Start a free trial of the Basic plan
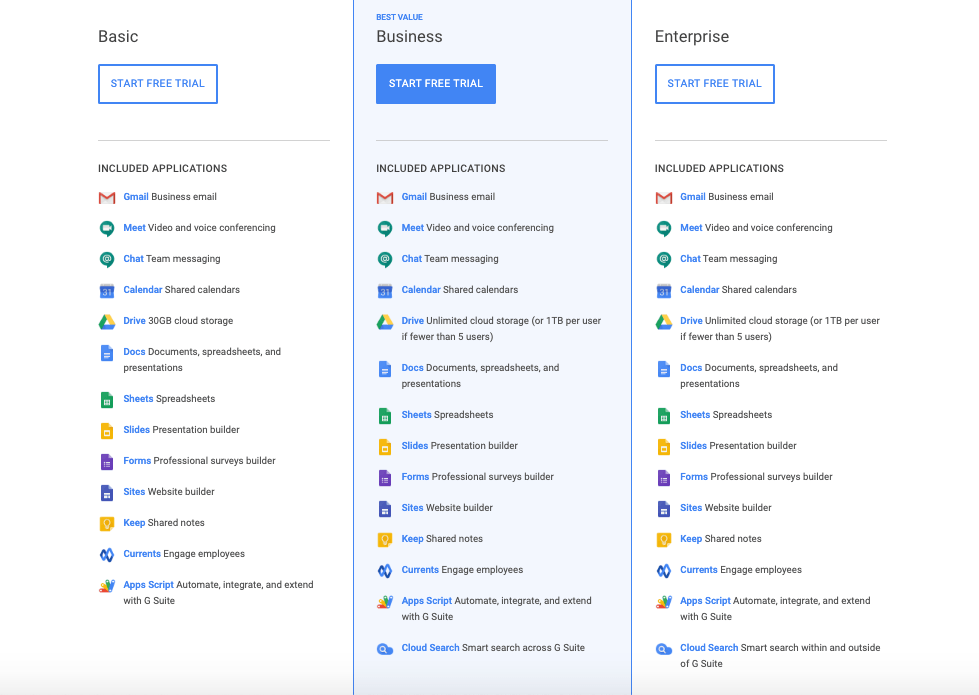Viewport: 979px width, 695px height. click(x=157, y=84)
